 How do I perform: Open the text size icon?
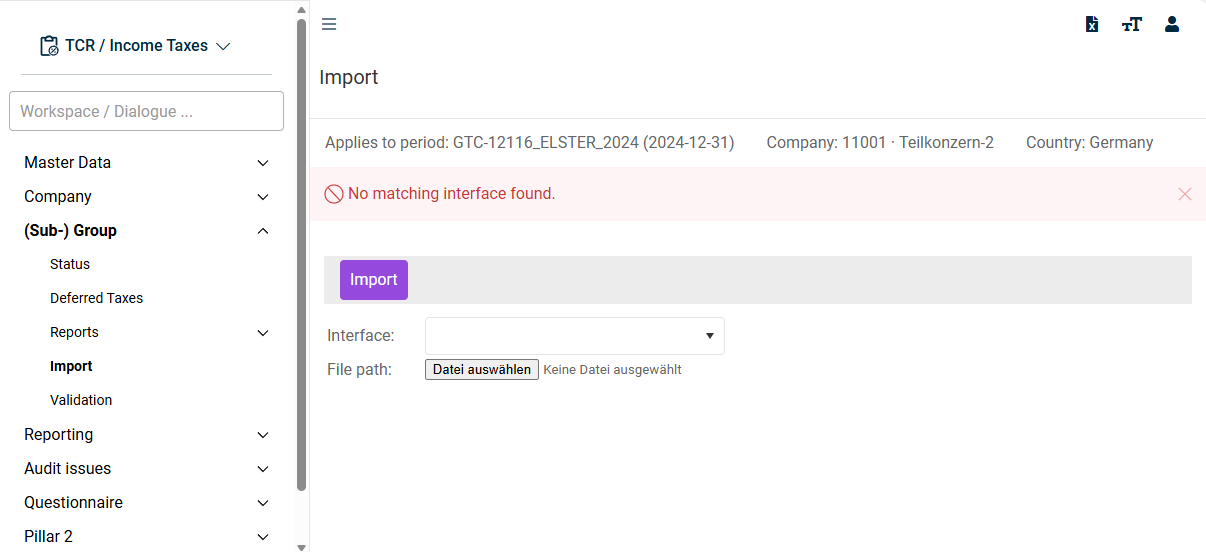tap(1132, 24)
